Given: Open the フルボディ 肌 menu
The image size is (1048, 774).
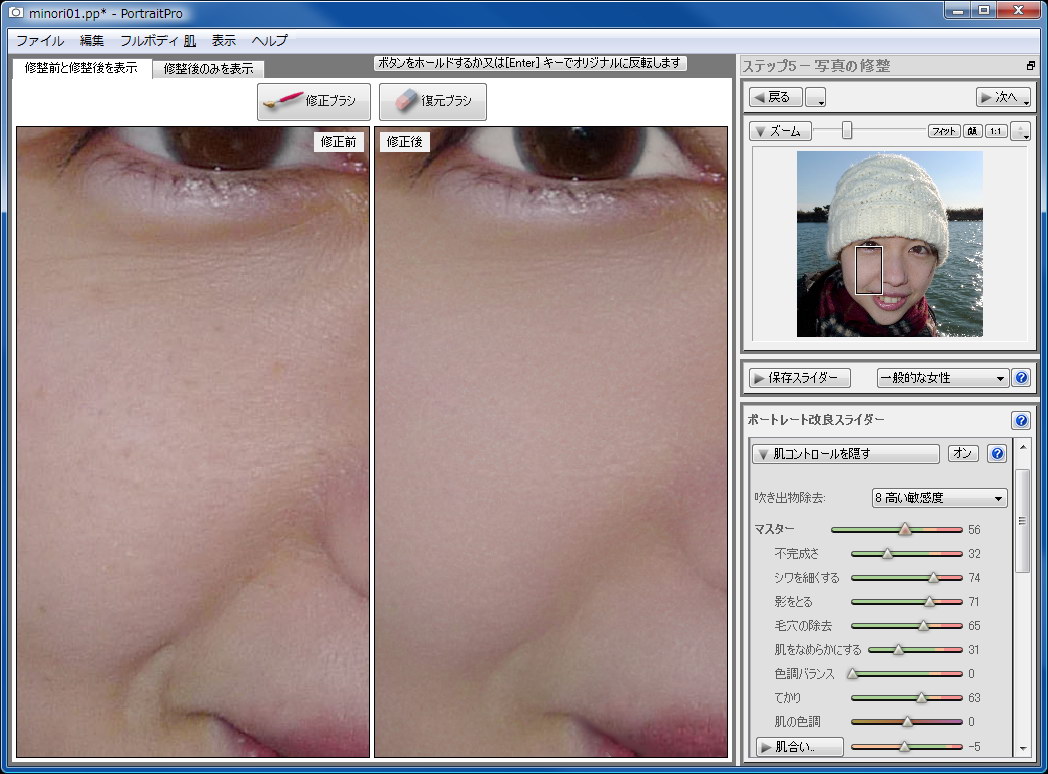Looking at the screenshot, I should click(x=158, y=41).
